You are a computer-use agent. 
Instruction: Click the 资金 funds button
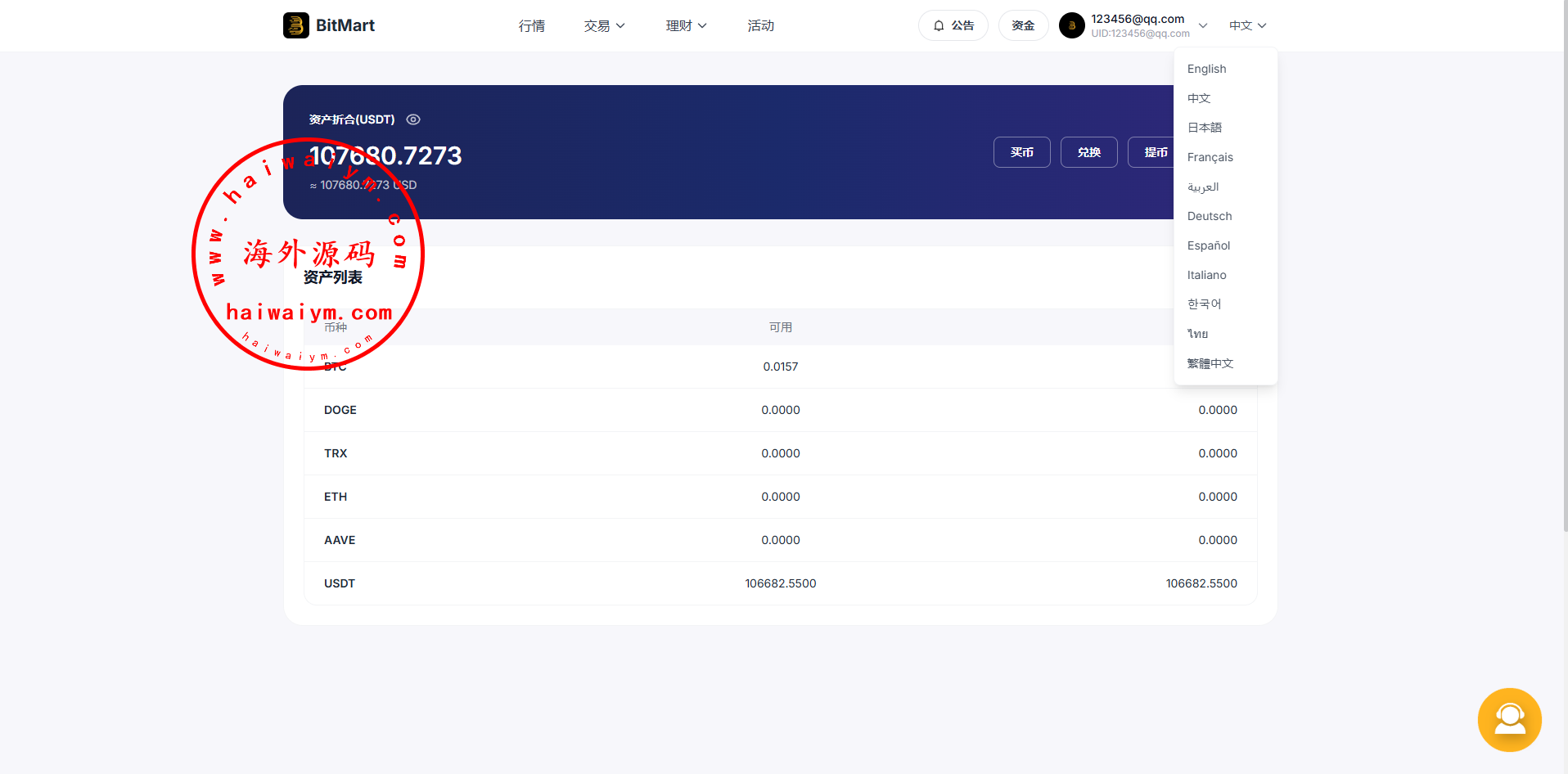pos(1023,25)
